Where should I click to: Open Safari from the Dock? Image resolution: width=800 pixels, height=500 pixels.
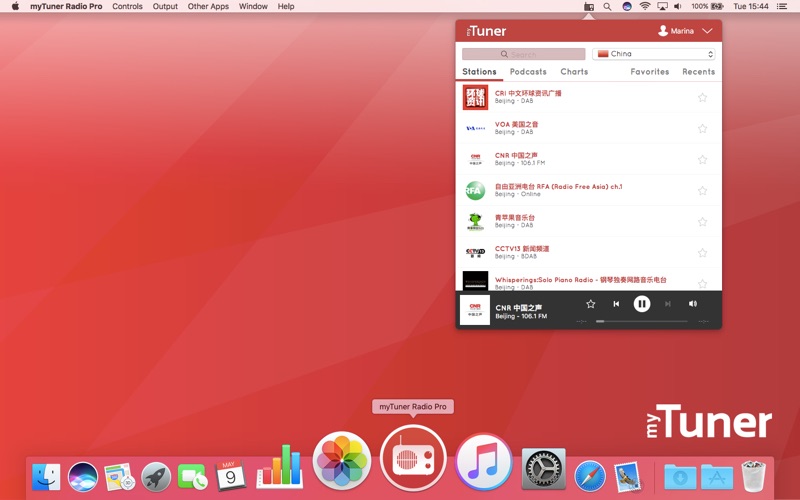point(590,477)
